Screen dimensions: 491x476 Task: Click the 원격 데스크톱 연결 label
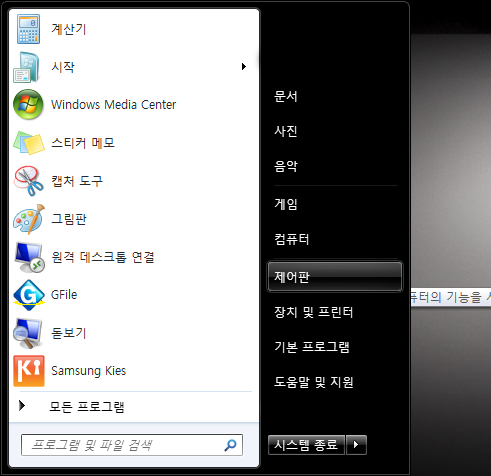click(103, 257)
